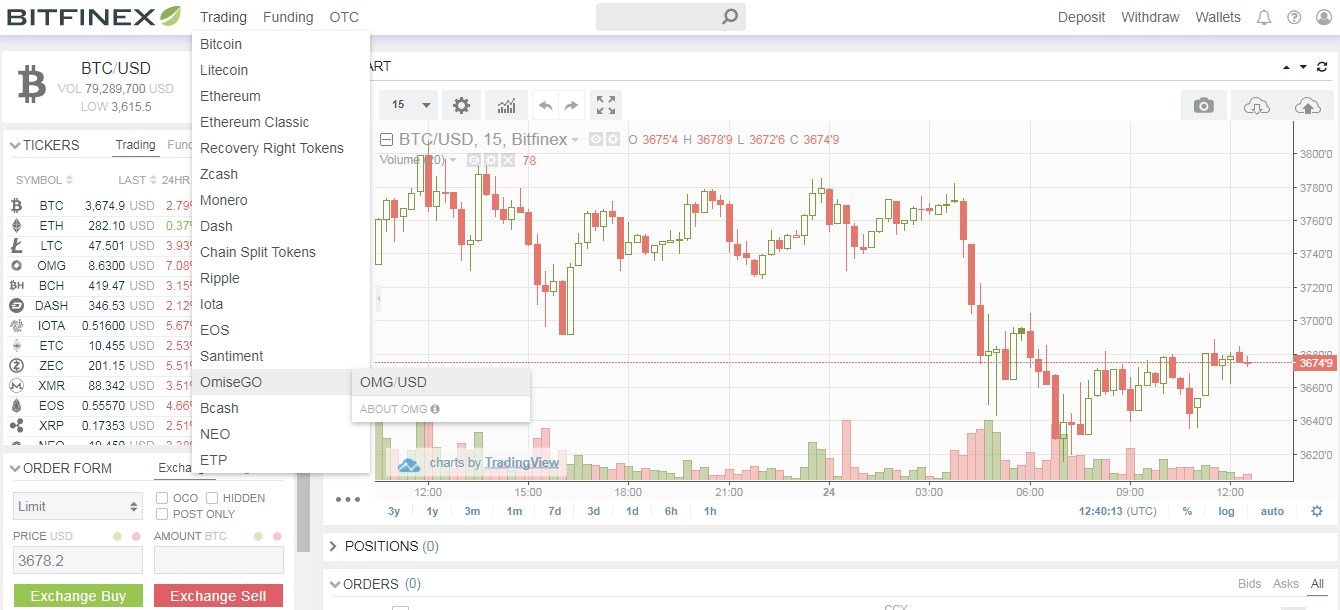
Task: Undo last chart action with arrow icon
Action: point(546,104)
